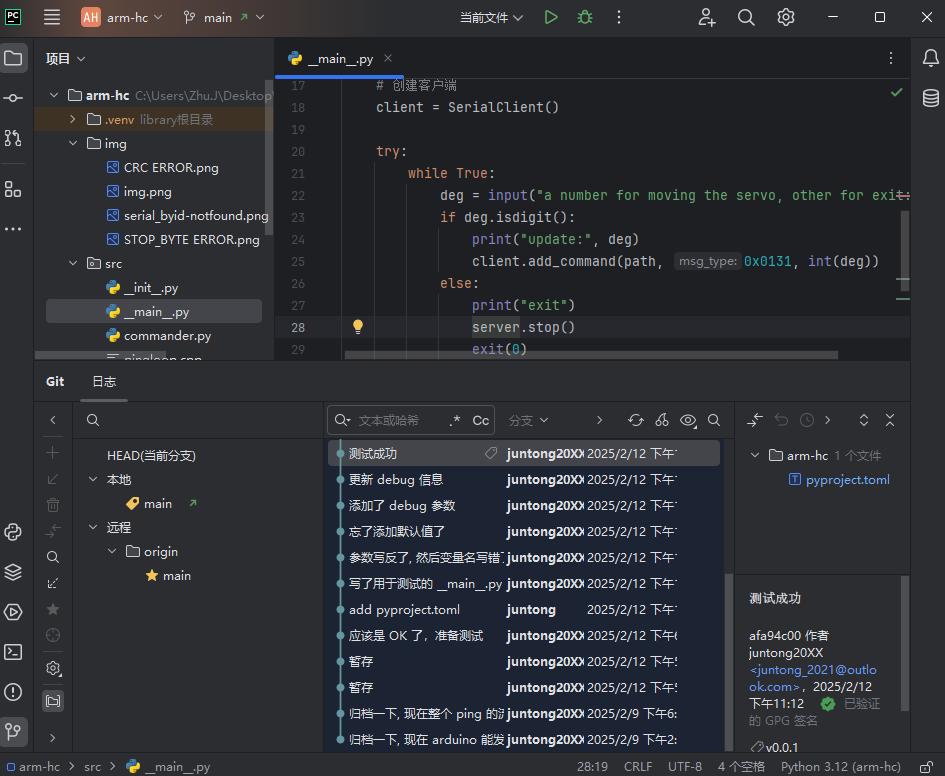This screenshot has height=776, width=945.
Task: Refresh the Git log
Action: click(x=635, y=420)
